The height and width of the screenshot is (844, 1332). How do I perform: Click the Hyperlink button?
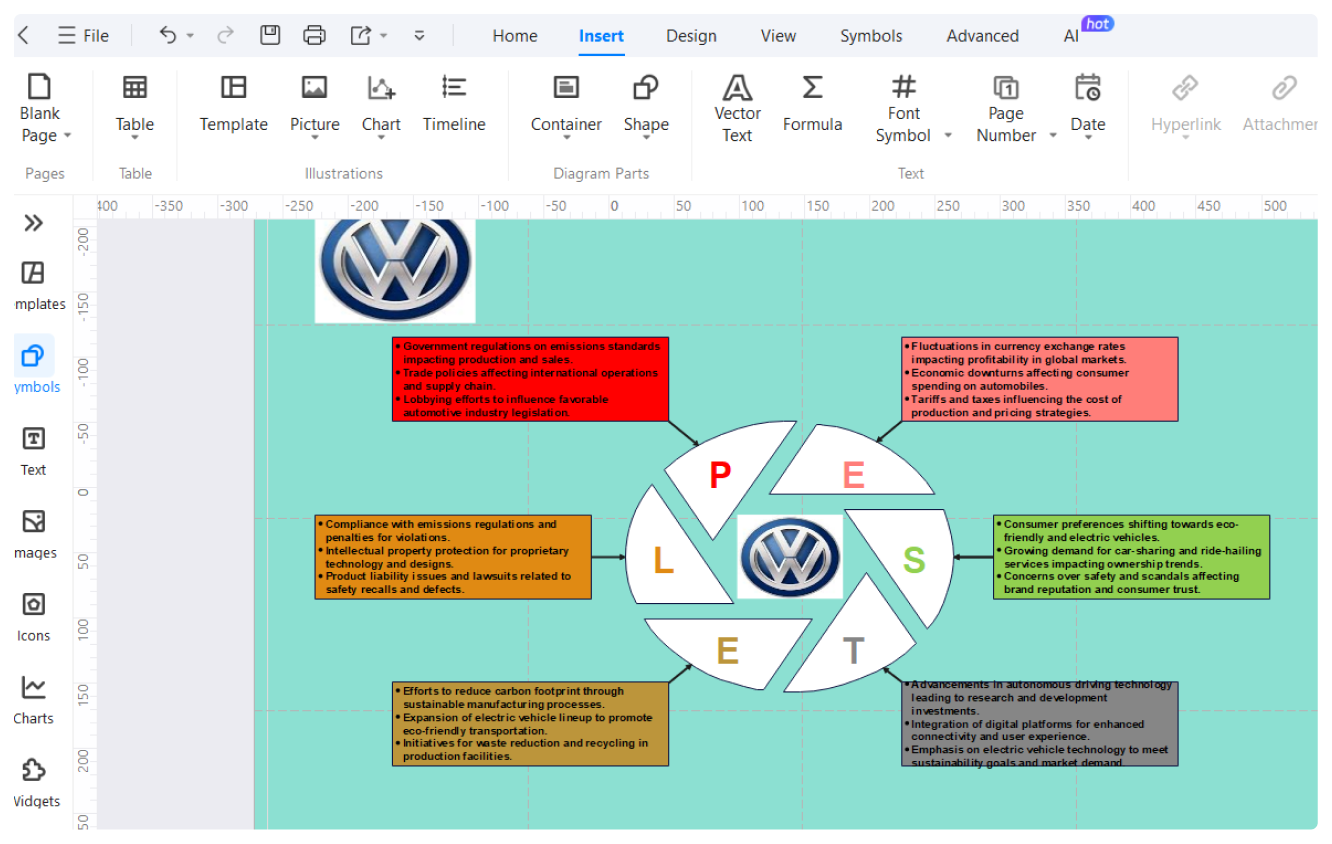(1185, 103)
